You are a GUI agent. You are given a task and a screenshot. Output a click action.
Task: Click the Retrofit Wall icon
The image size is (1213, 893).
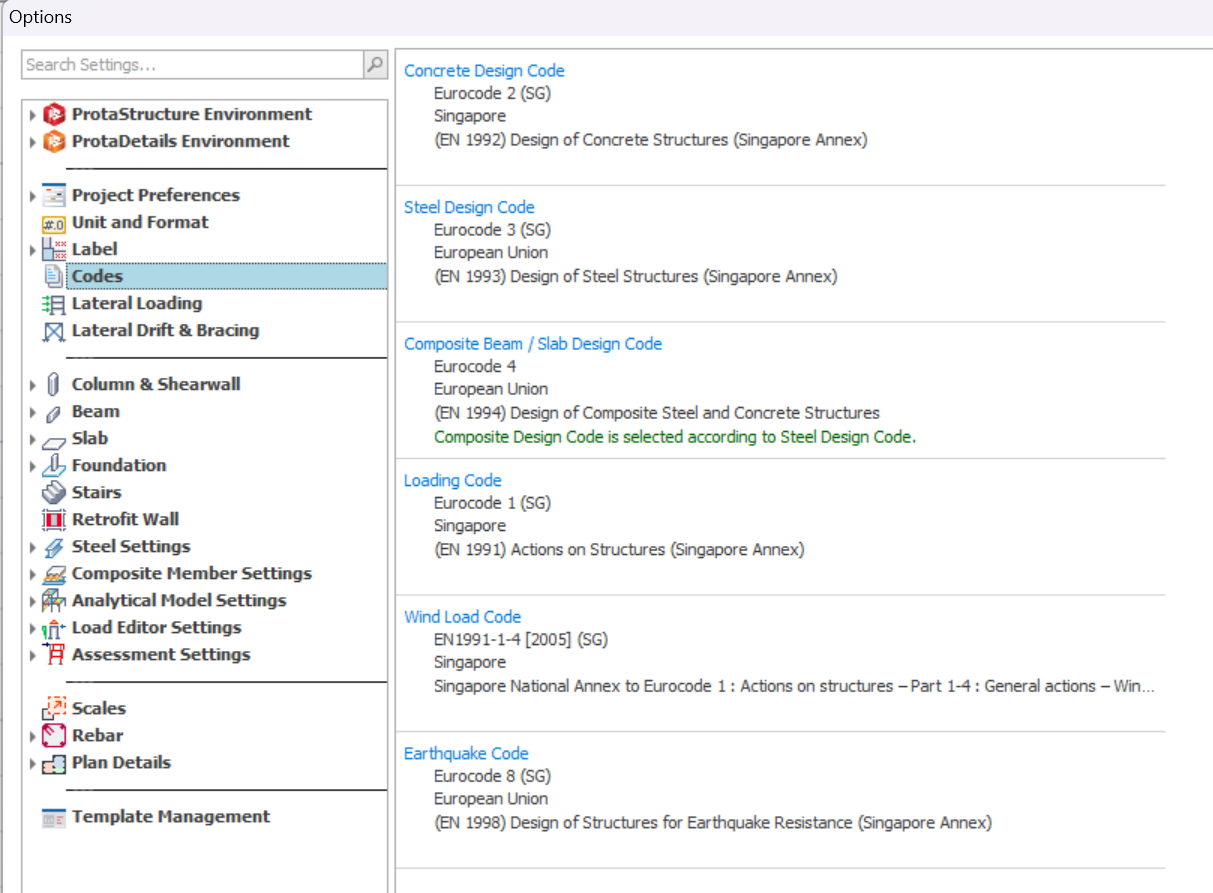54,520
